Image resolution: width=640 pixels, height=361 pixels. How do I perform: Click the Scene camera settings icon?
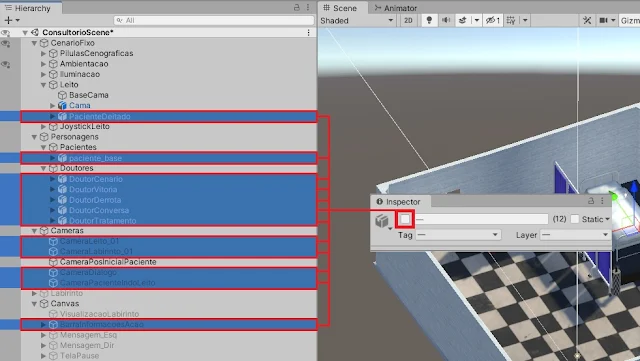603,20
